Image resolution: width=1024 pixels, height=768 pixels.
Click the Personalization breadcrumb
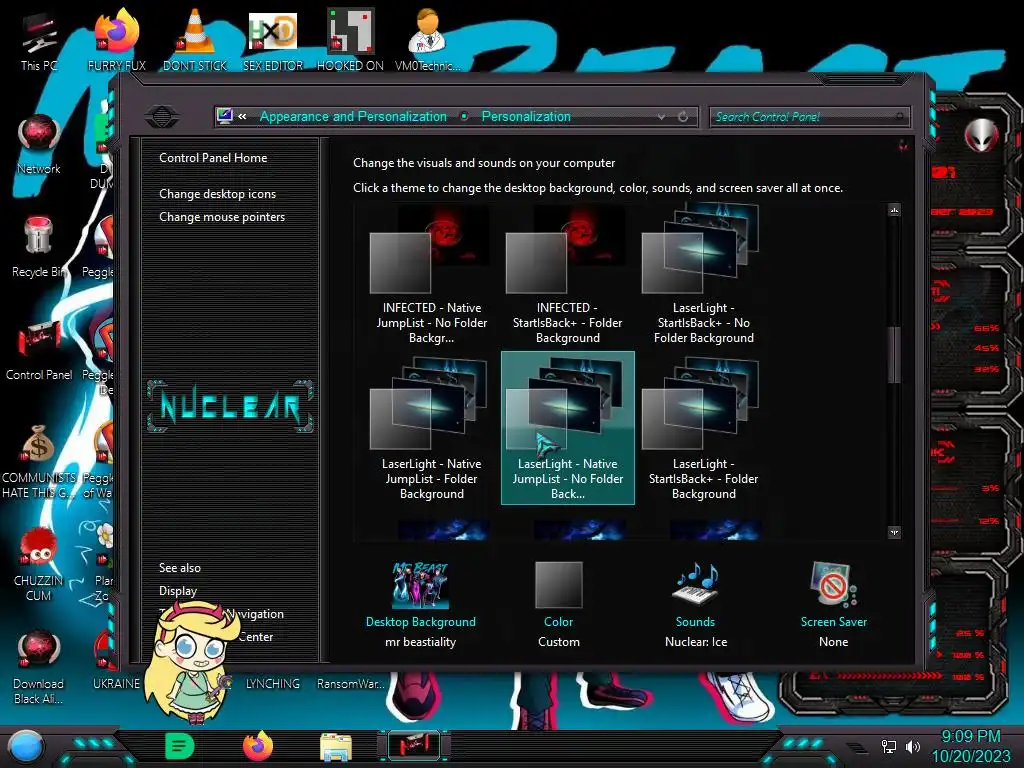tap(526, 116)
